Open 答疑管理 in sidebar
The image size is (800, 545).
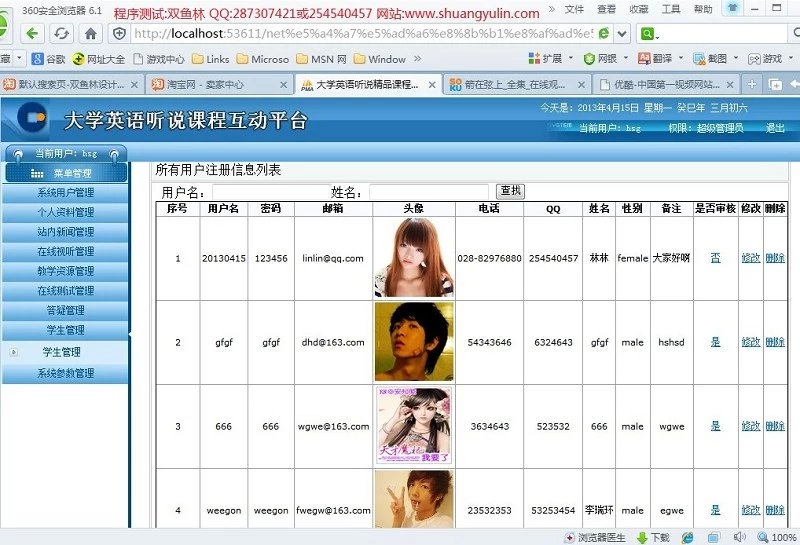(x=65, y=310)
